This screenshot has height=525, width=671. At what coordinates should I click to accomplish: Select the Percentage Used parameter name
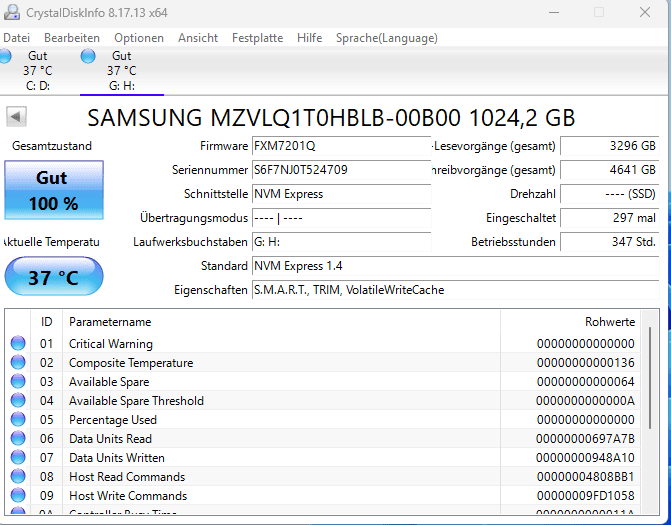[113, 420]
